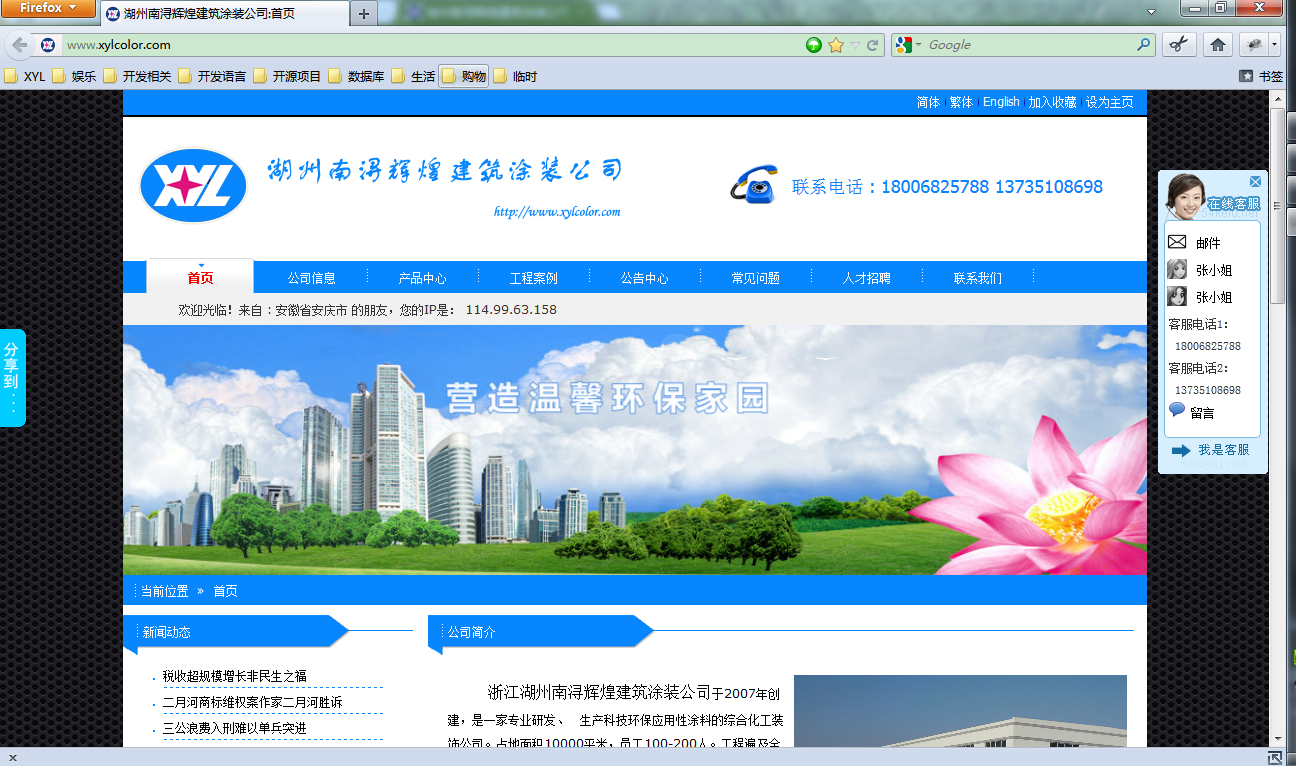The image size is (1296, 766).
Task: Go to the browser home page
Action: [1217, 45]
